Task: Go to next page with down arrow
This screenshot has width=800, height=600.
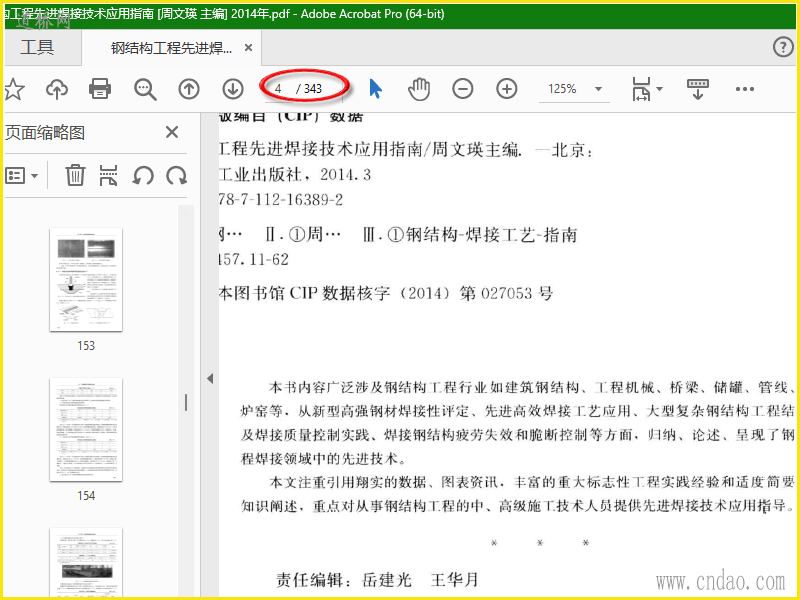Action: tap(233, 89)
